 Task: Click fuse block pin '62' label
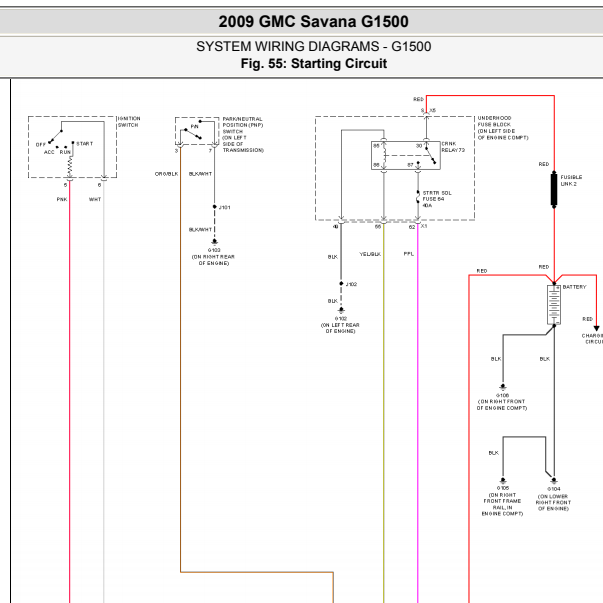[412, 227]
